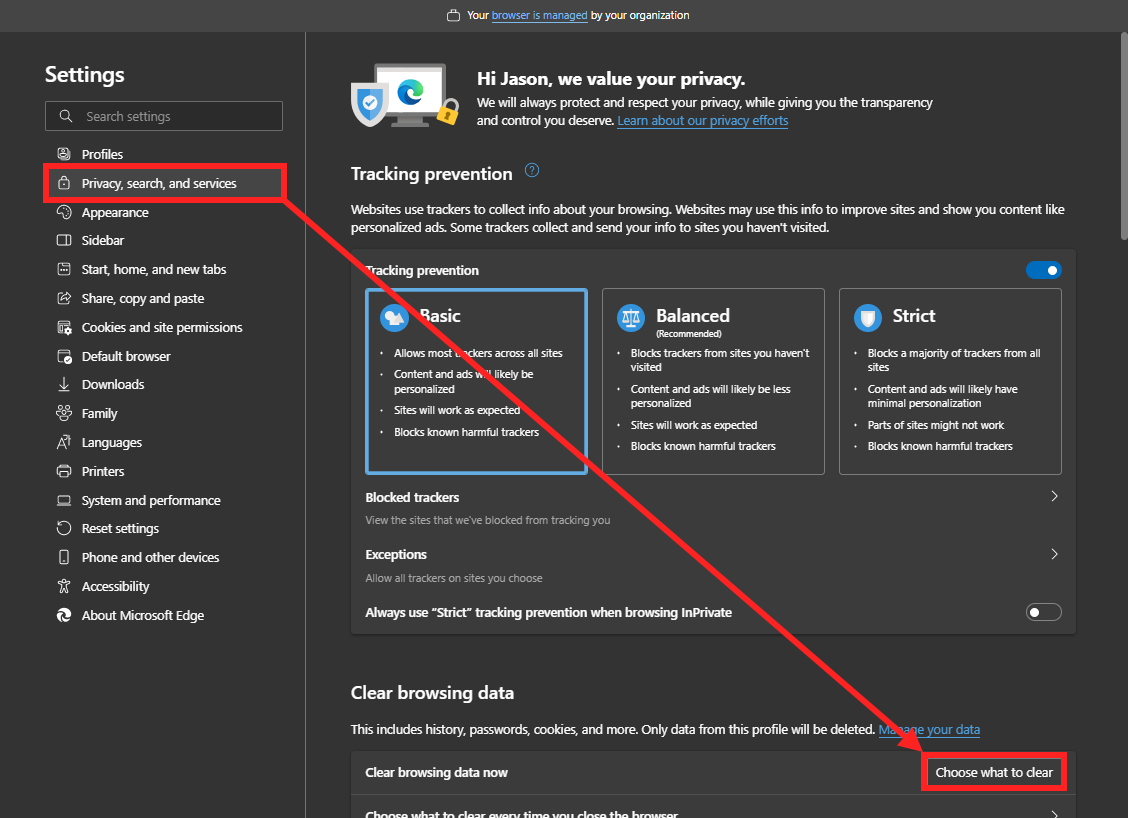This screenshot has width=1128, height=818.
Task: Disable the Tracking prevention toggle
Action: coord(1043,270)
